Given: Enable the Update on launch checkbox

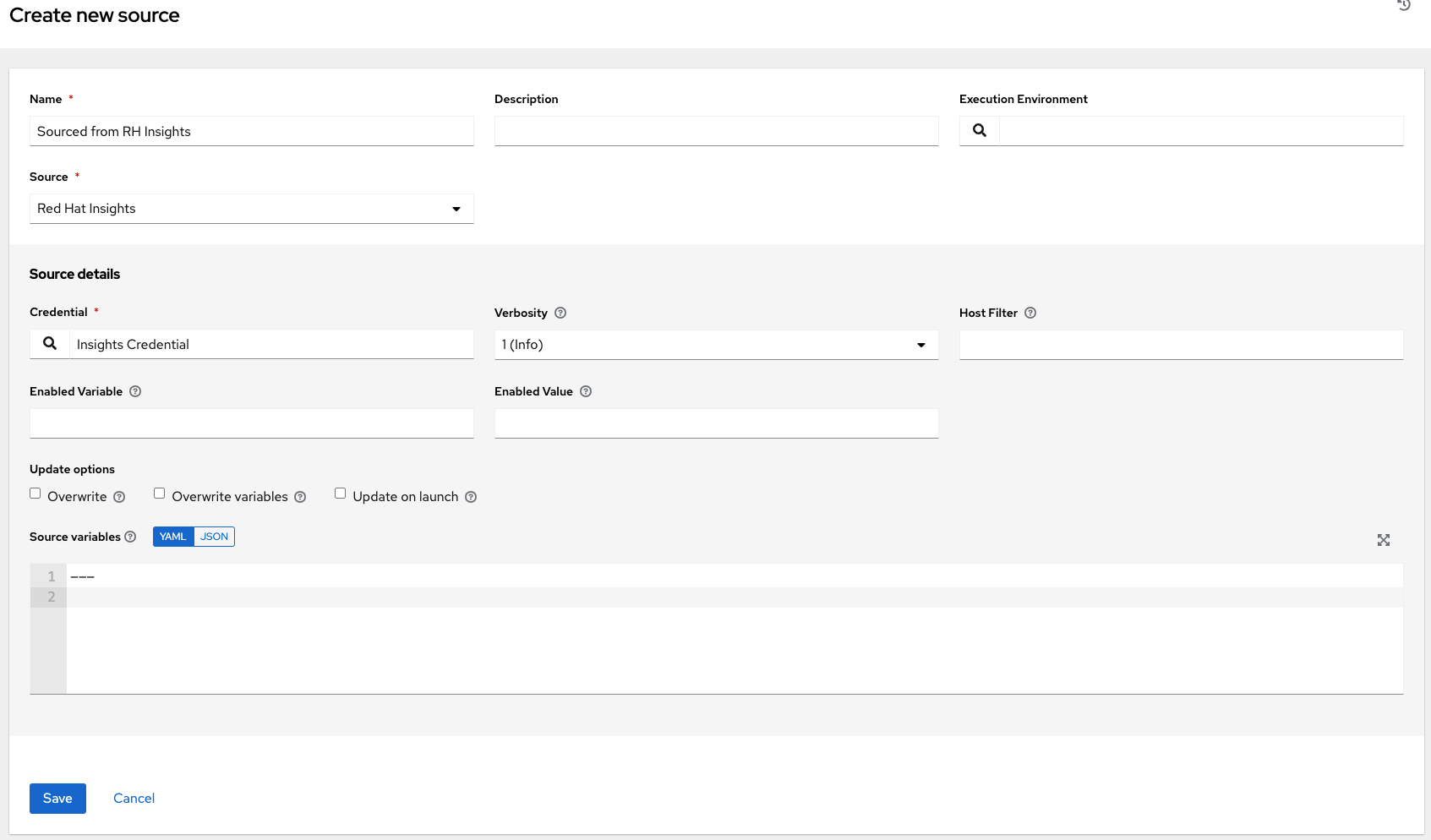Looking at the screenshot, I should pos(340,493).
